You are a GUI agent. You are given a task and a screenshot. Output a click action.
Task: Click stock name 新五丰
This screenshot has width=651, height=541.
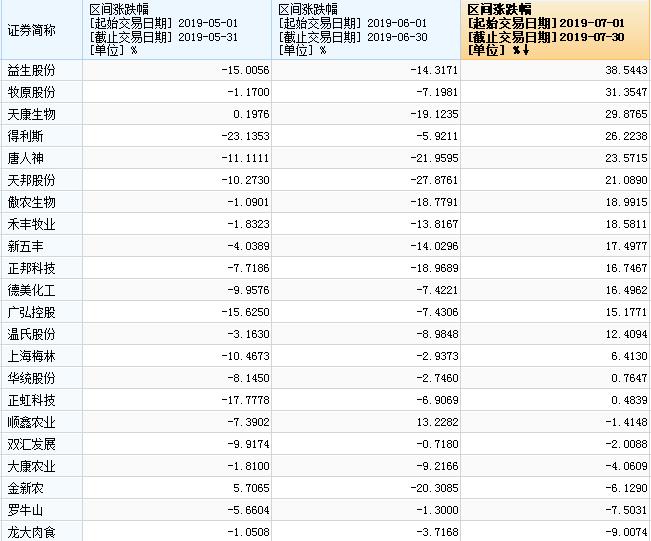coord(25,246)
